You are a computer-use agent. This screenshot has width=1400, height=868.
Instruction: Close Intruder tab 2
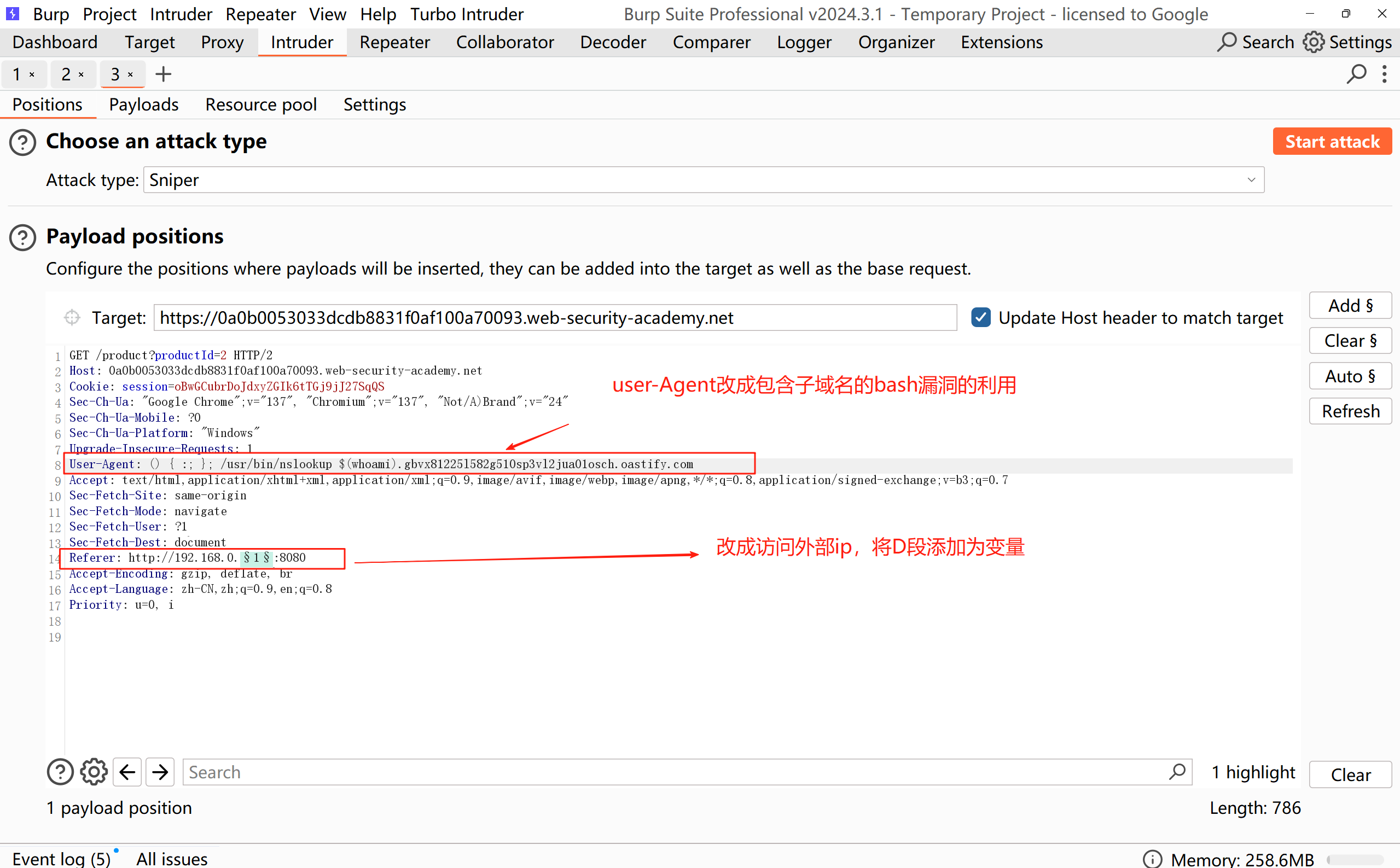tap(82, 74)
